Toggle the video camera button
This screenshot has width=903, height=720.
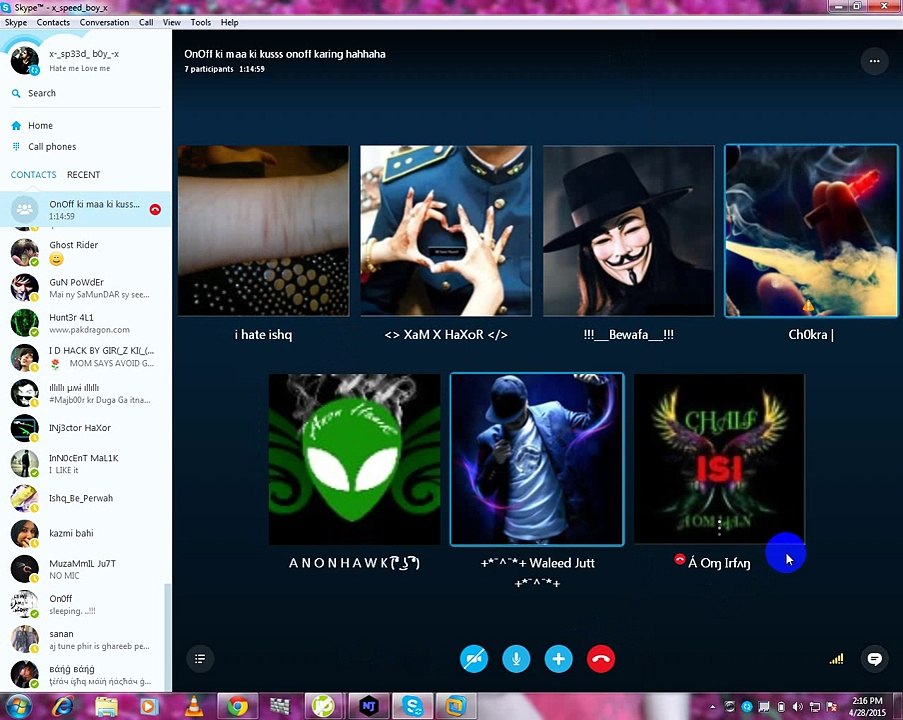point(474,659)
